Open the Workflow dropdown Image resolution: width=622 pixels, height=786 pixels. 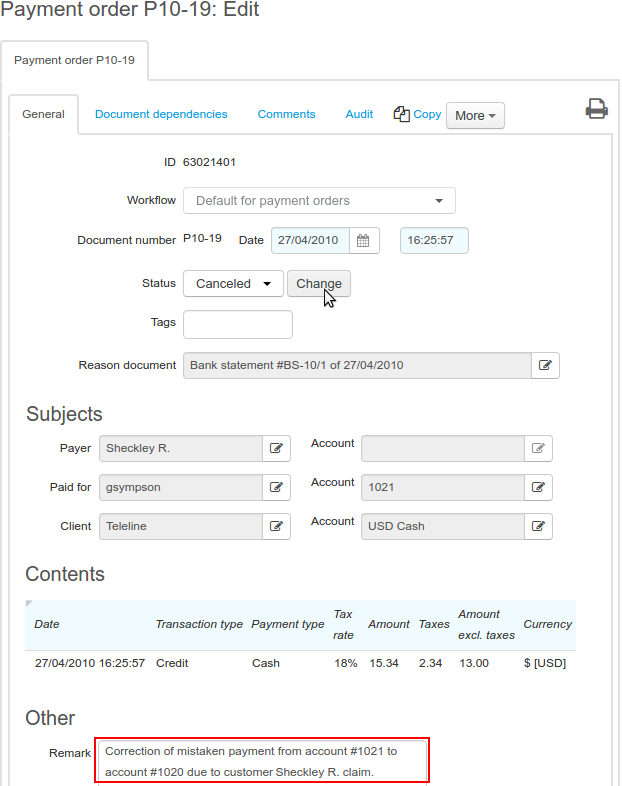319,201
